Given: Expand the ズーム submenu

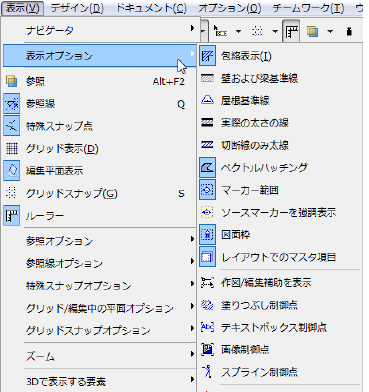Looking at the screenshot, I should coord(99,356).
